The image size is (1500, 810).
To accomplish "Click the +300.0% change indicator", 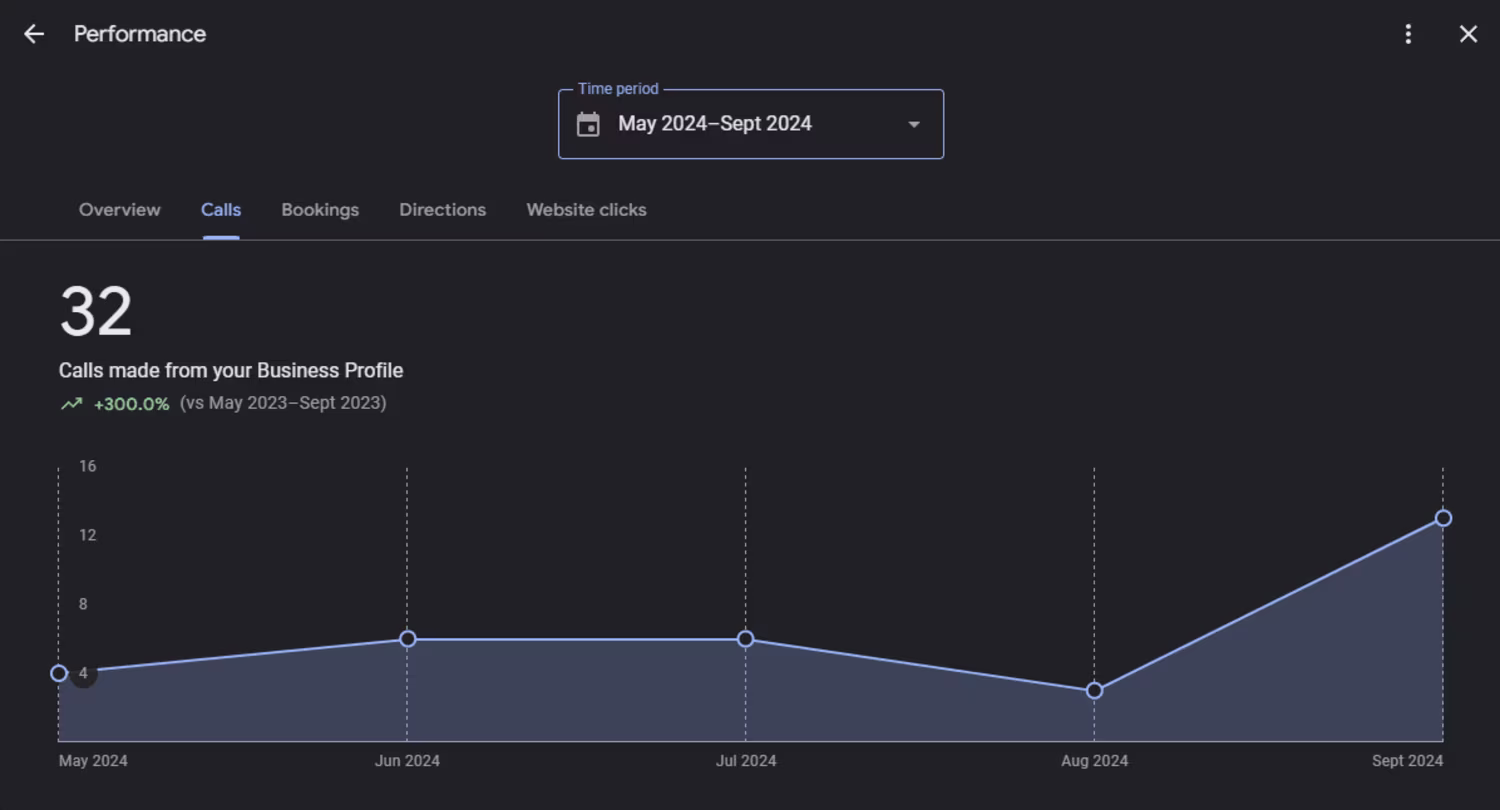I will pos(131,404).
